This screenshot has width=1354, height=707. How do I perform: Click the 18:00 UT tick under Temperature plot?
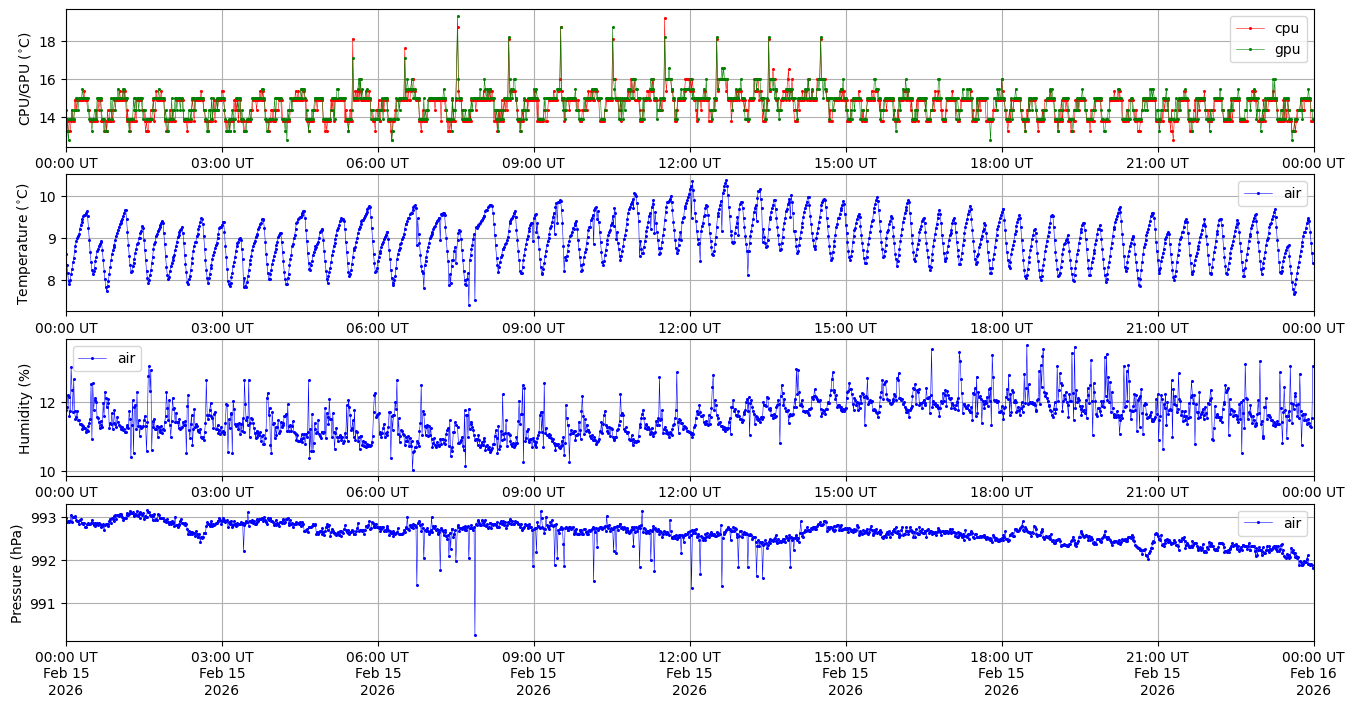pos(1001,327)
